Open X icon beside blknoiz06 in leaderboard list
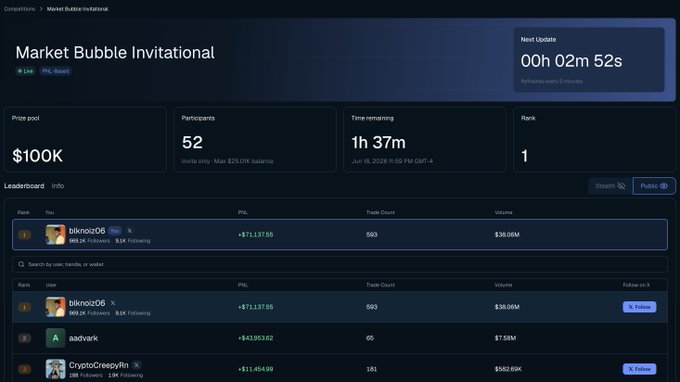This screenshot has width=680, height=382. [113, 303]
